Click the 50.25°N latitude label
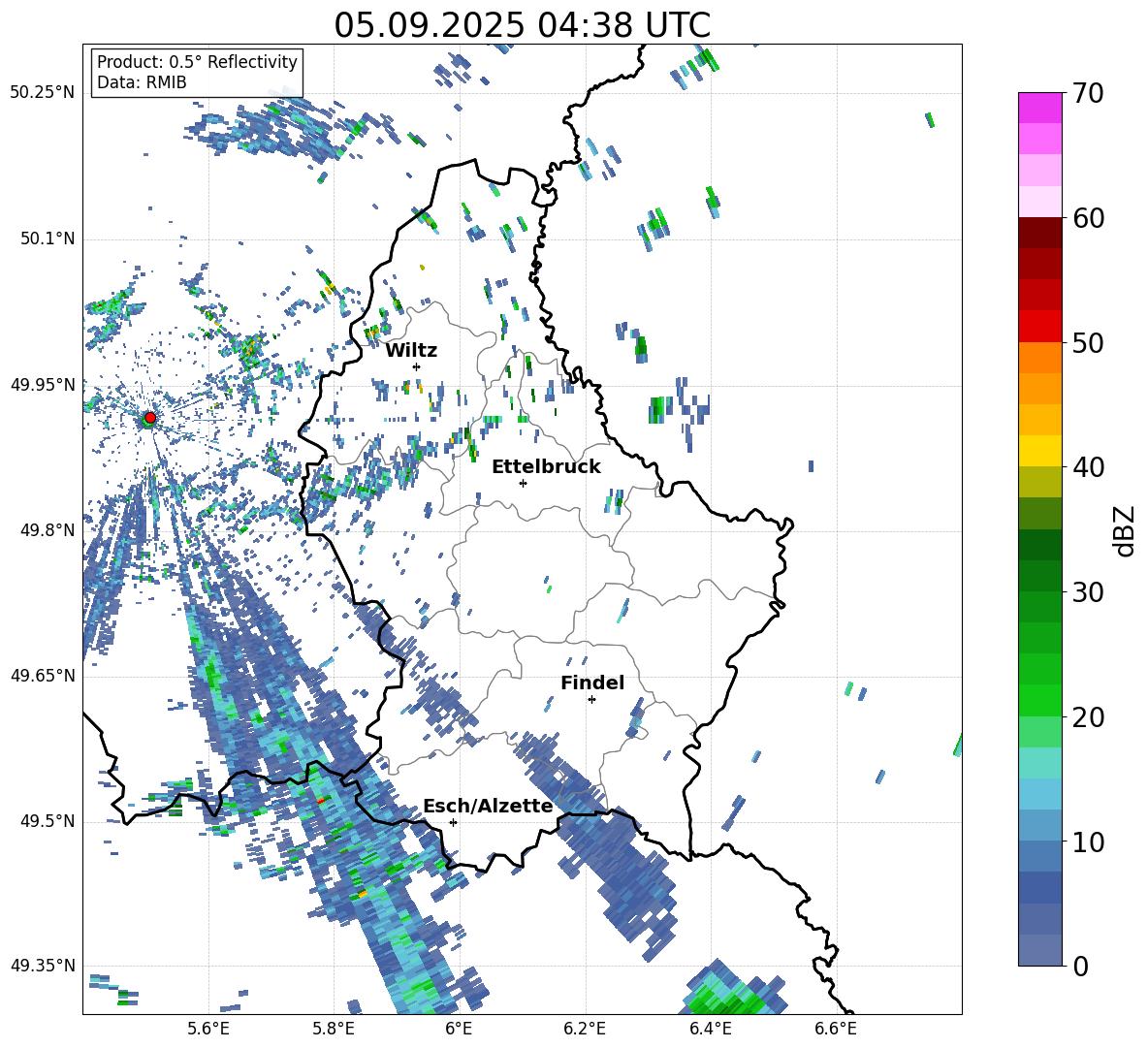The image size is (1148, 1048). pyautogui.click(x=43, y=93)
